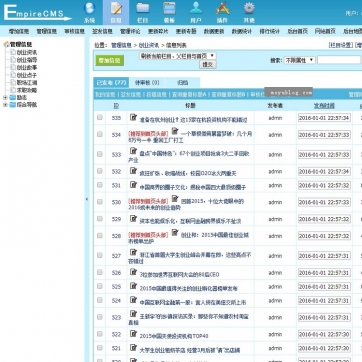This screenshot has height=362, width=362.
Task: Click the edit icon in row 526
Action: tap(133, 272)
